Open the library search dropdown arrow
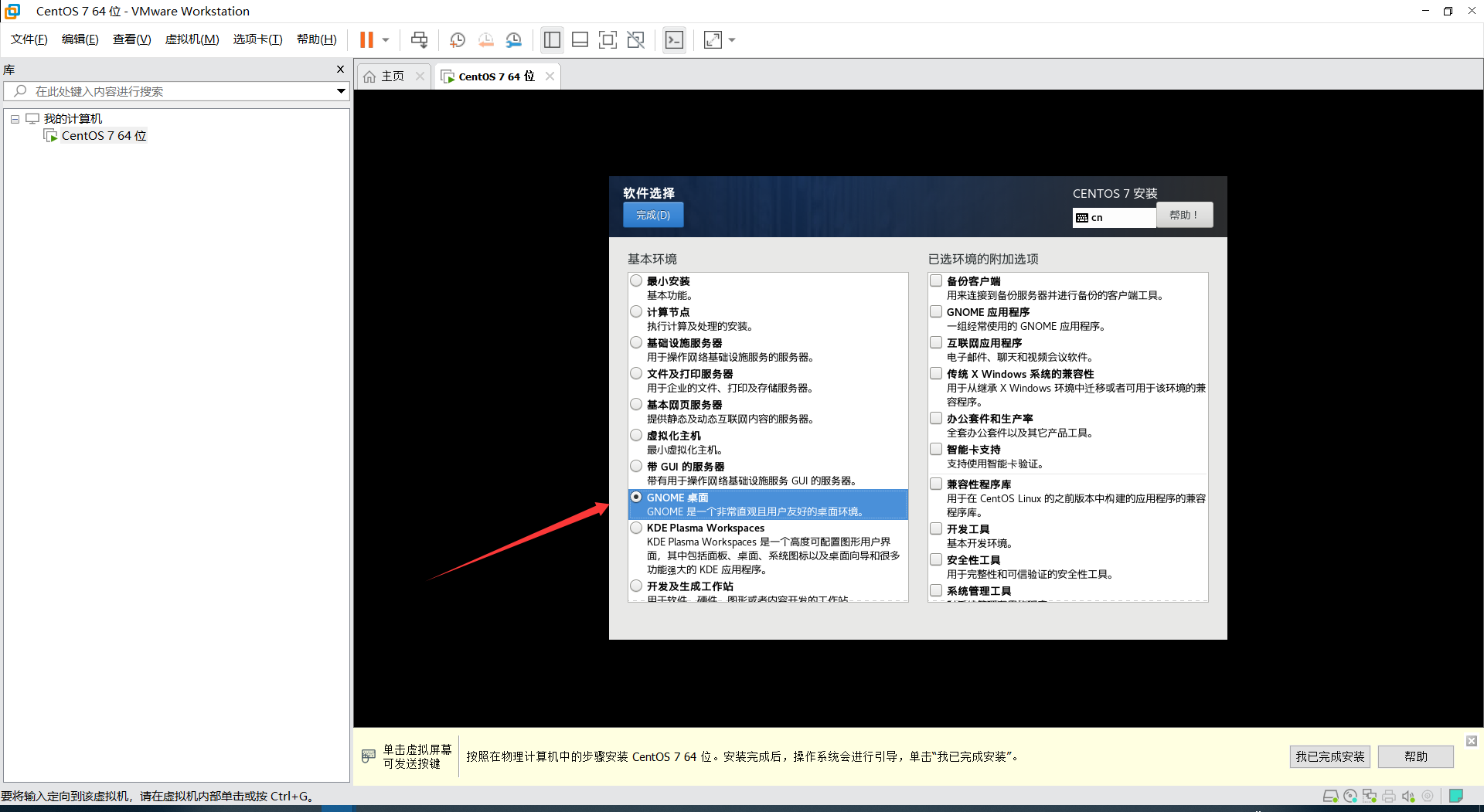Image resolution: width=1484 pixels, height=812 pixels. [x=341, y=91]
